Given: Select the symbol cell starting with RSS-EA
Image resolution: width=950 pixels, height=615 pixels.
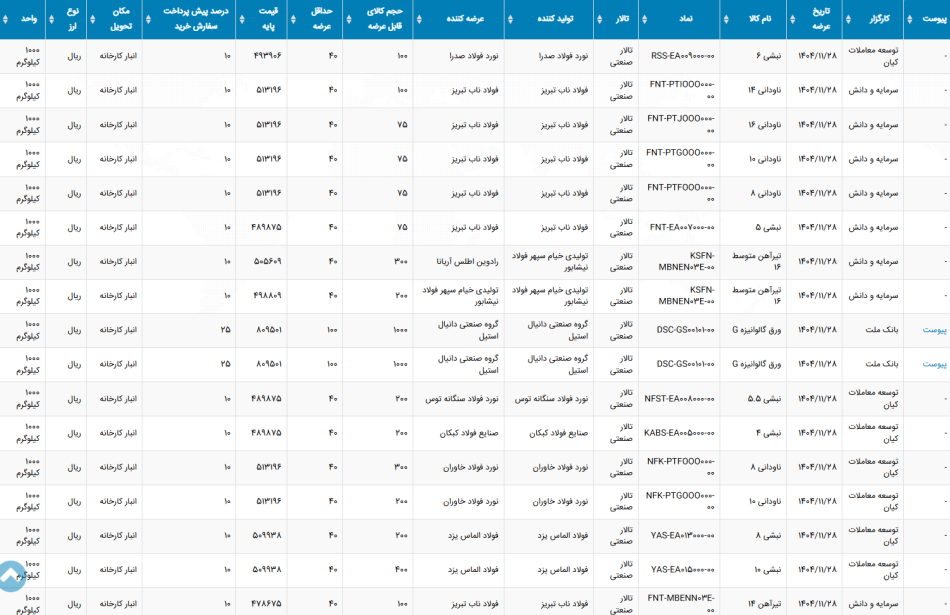Looking at the screenshot, I should click(682, 56).
